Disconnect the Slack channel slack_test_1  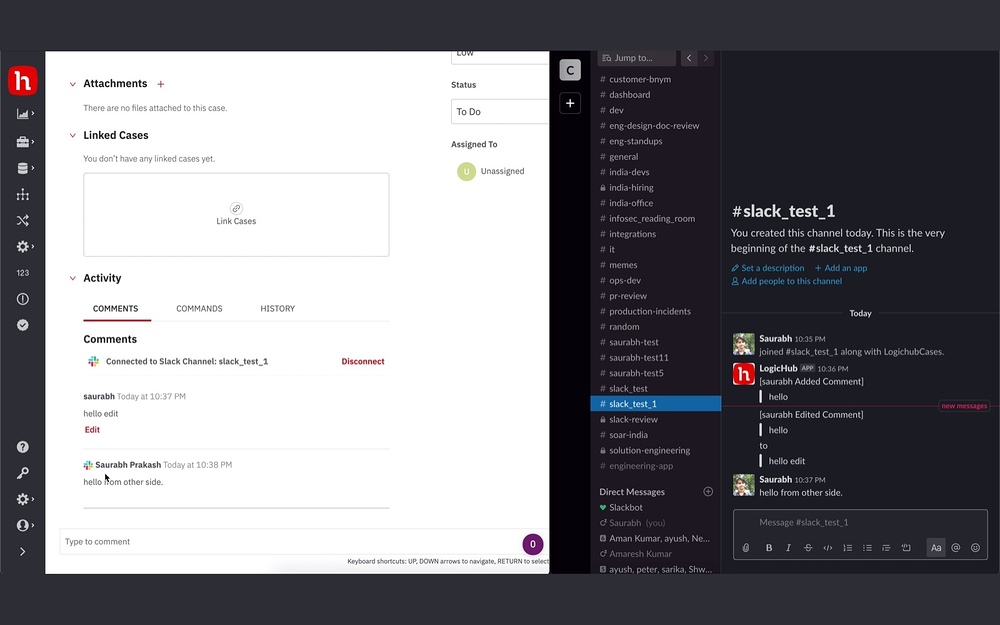[x=363, y=362]
